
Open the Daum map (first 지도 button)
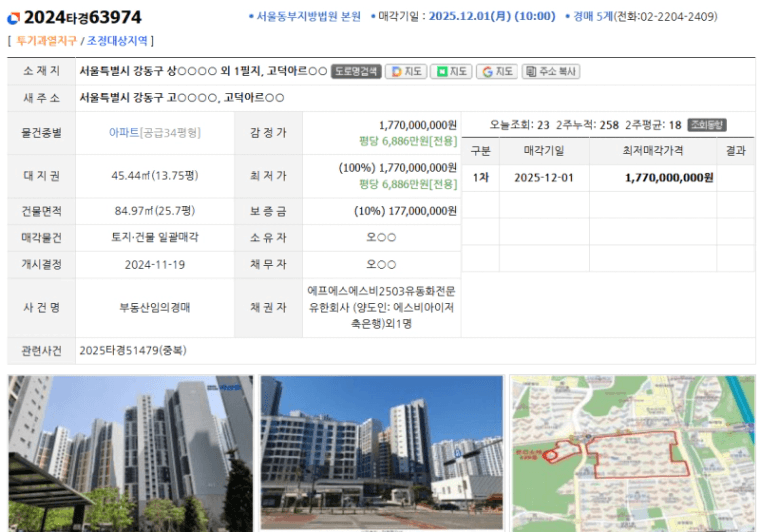(x=406, y=72)
